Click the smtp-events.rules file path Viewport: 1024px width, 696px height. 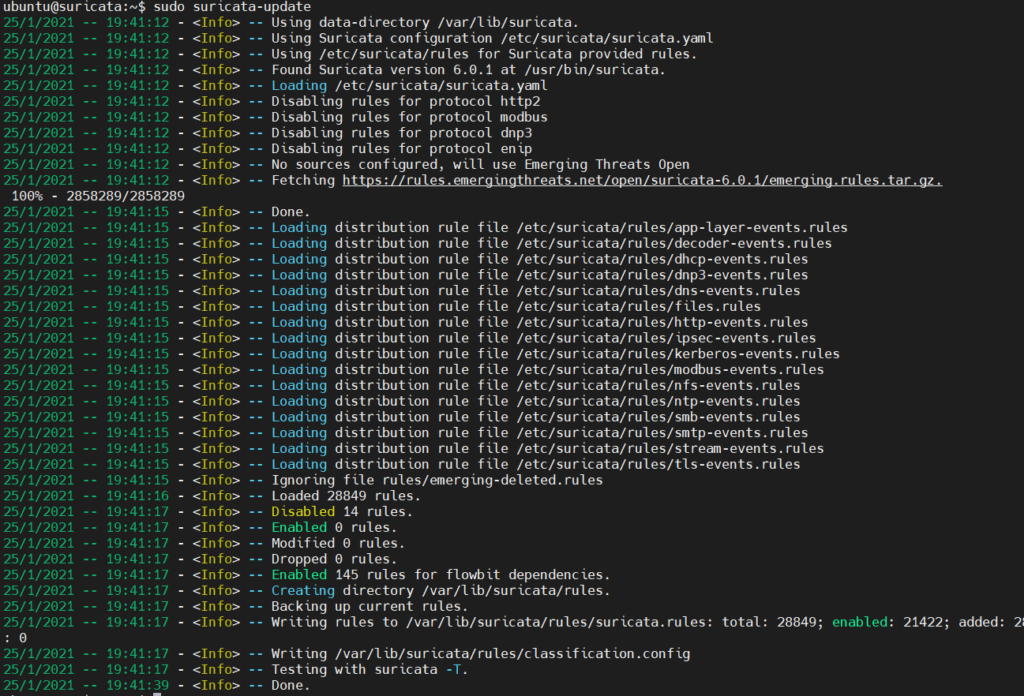pyautogui.click(x=662, y=432)
